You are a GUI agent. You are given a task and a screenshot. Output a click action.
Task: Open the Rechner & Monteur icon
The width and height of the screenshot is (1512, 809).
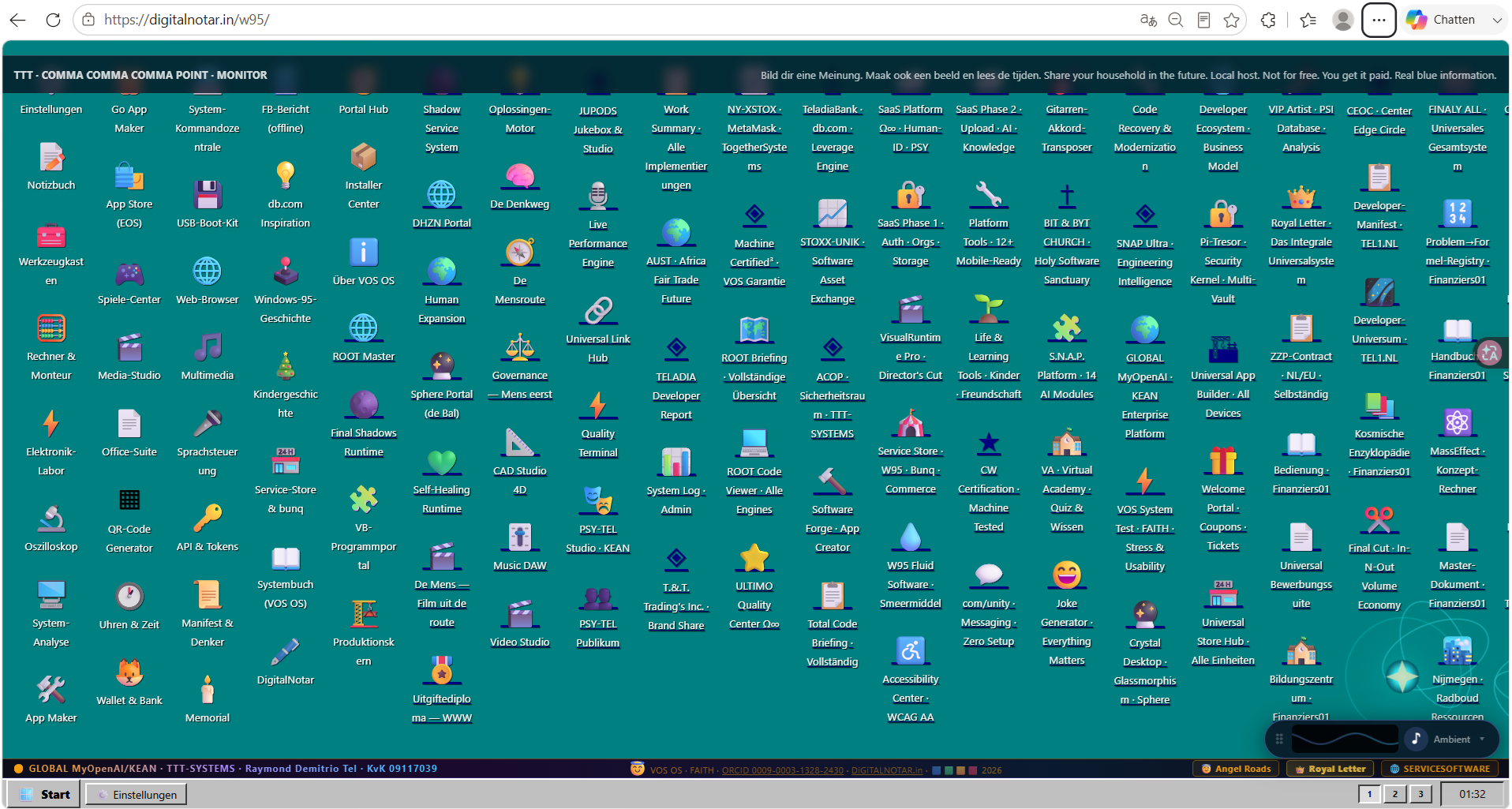(x=51, y=328)
